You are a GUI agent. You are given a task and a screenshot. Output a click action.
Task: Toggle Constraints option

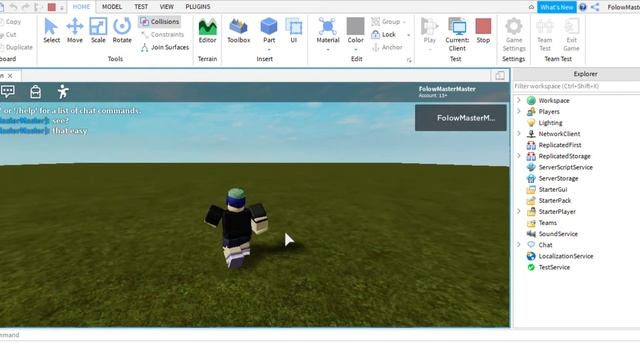162,34
